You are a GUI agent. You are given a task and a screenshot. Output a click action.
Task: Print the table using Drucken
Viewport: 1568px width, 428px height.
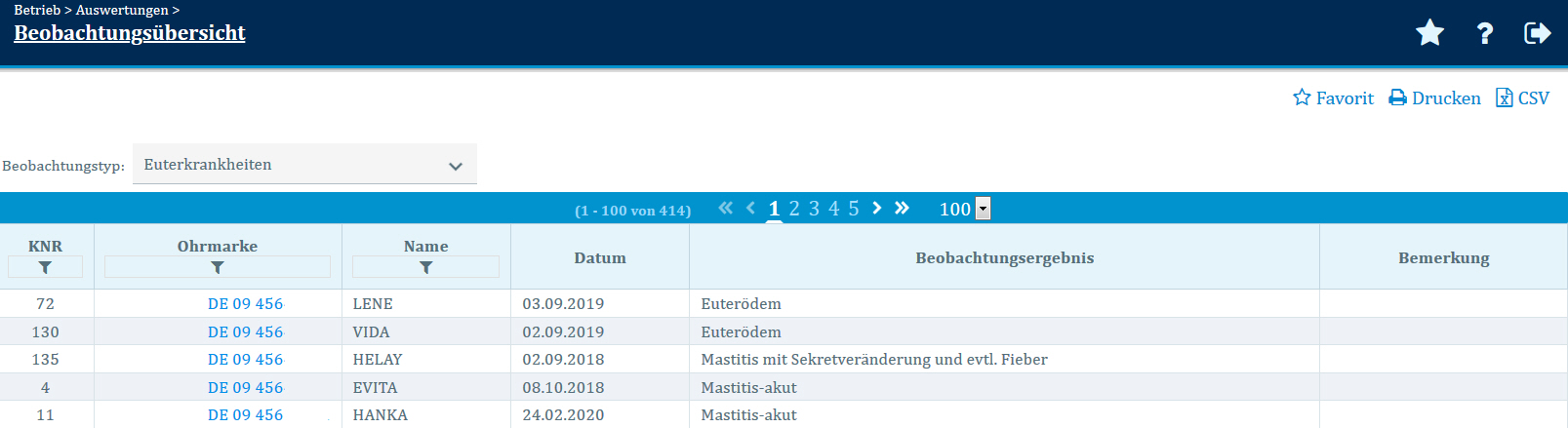pyautogui.click(x=1434, y=98)
